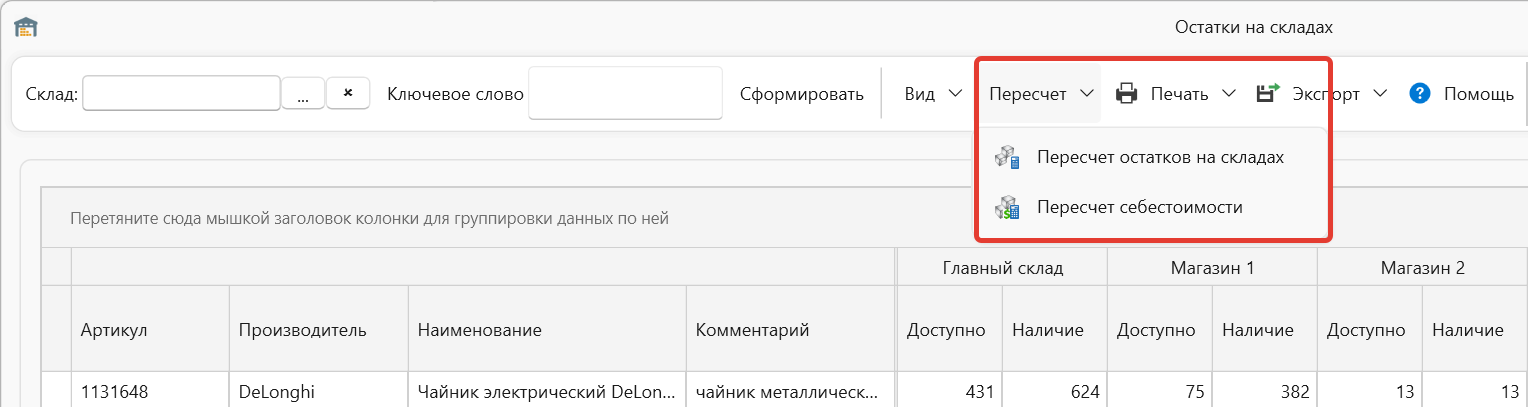Select the cell with value 75
This screenshot has height=407, width=1528.
pos(1160,391)
